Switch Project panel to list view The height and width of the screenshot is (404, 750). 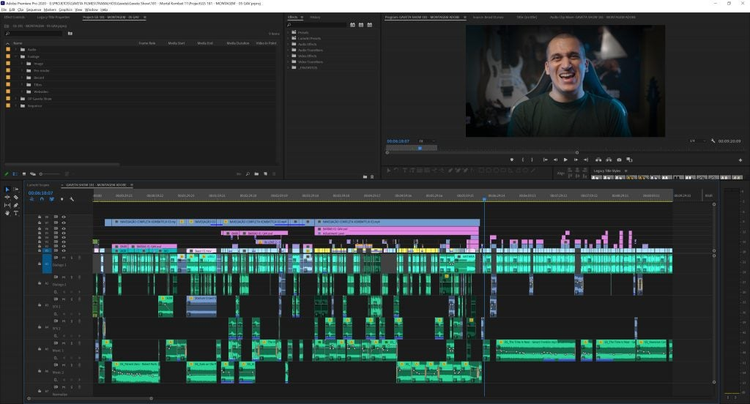click(15, 174)
